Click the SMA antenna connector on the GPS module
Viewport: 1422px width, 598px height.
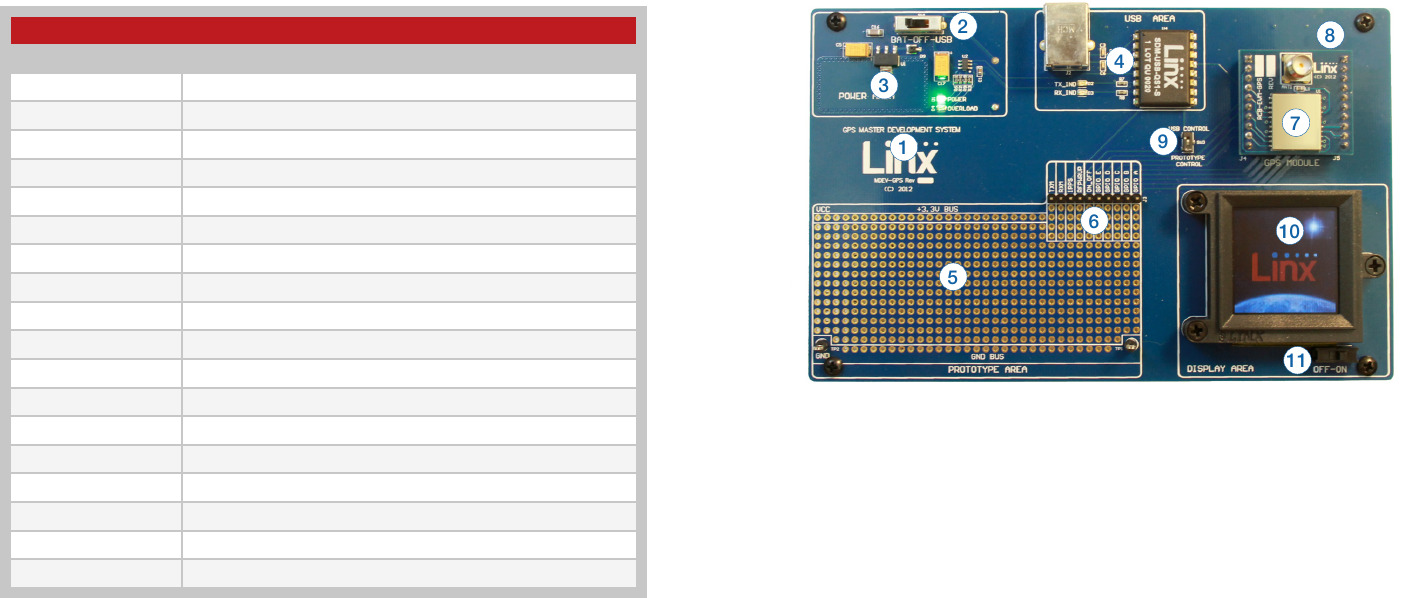click(x=1299, y=66)
